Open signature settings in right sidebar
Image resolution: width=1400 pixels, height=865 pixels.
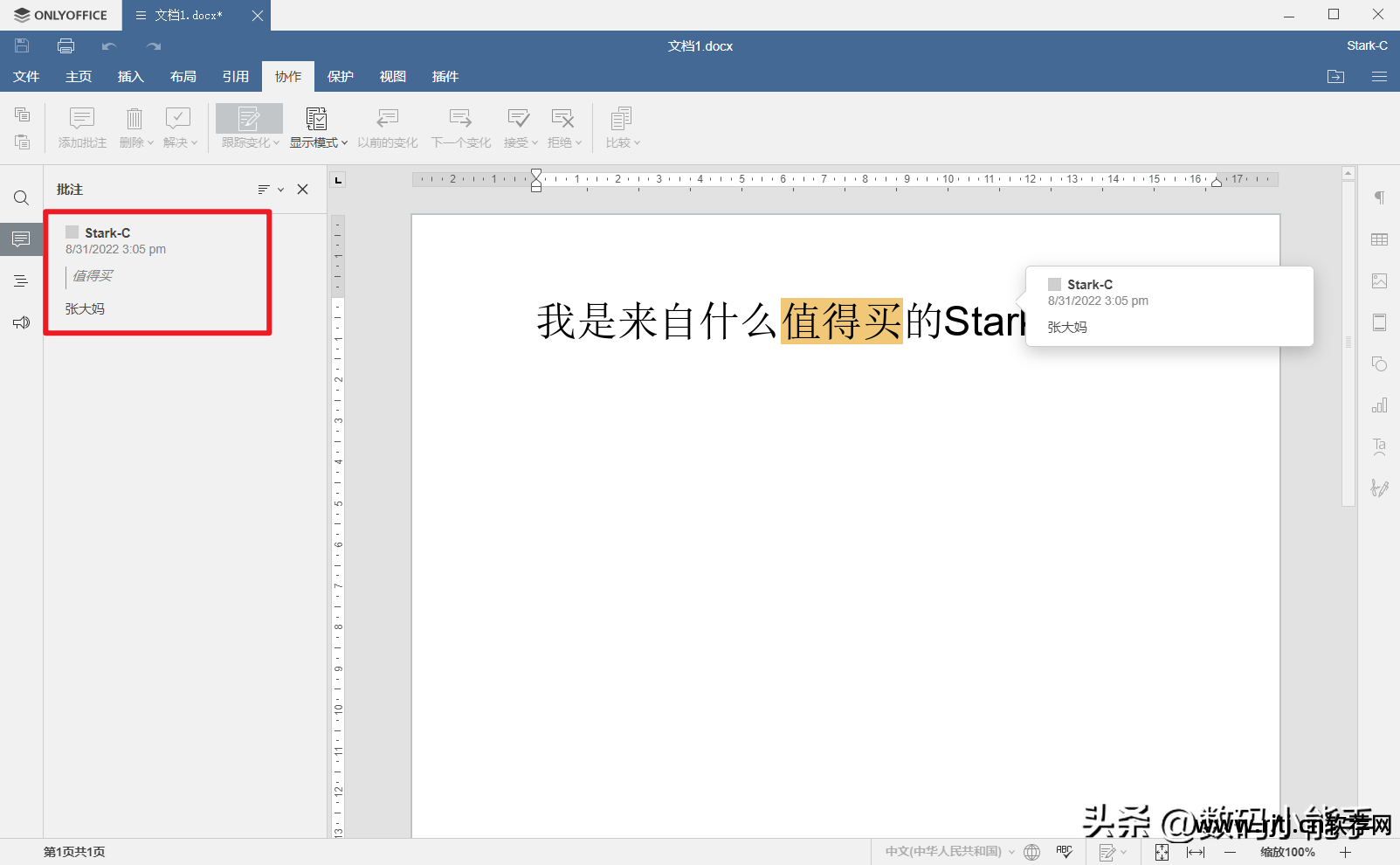(x=1379, y=488)
